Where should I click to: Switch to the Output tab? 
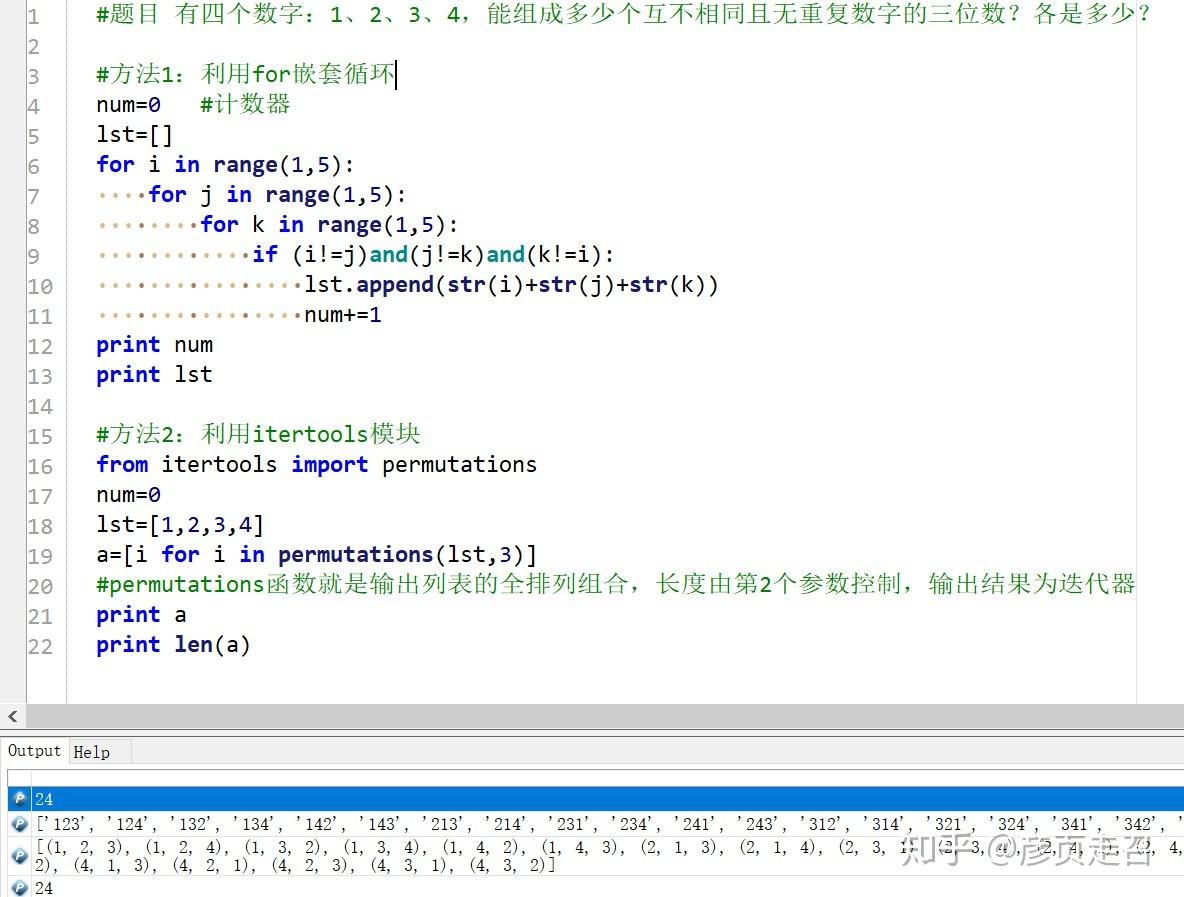tap(34, 750)
